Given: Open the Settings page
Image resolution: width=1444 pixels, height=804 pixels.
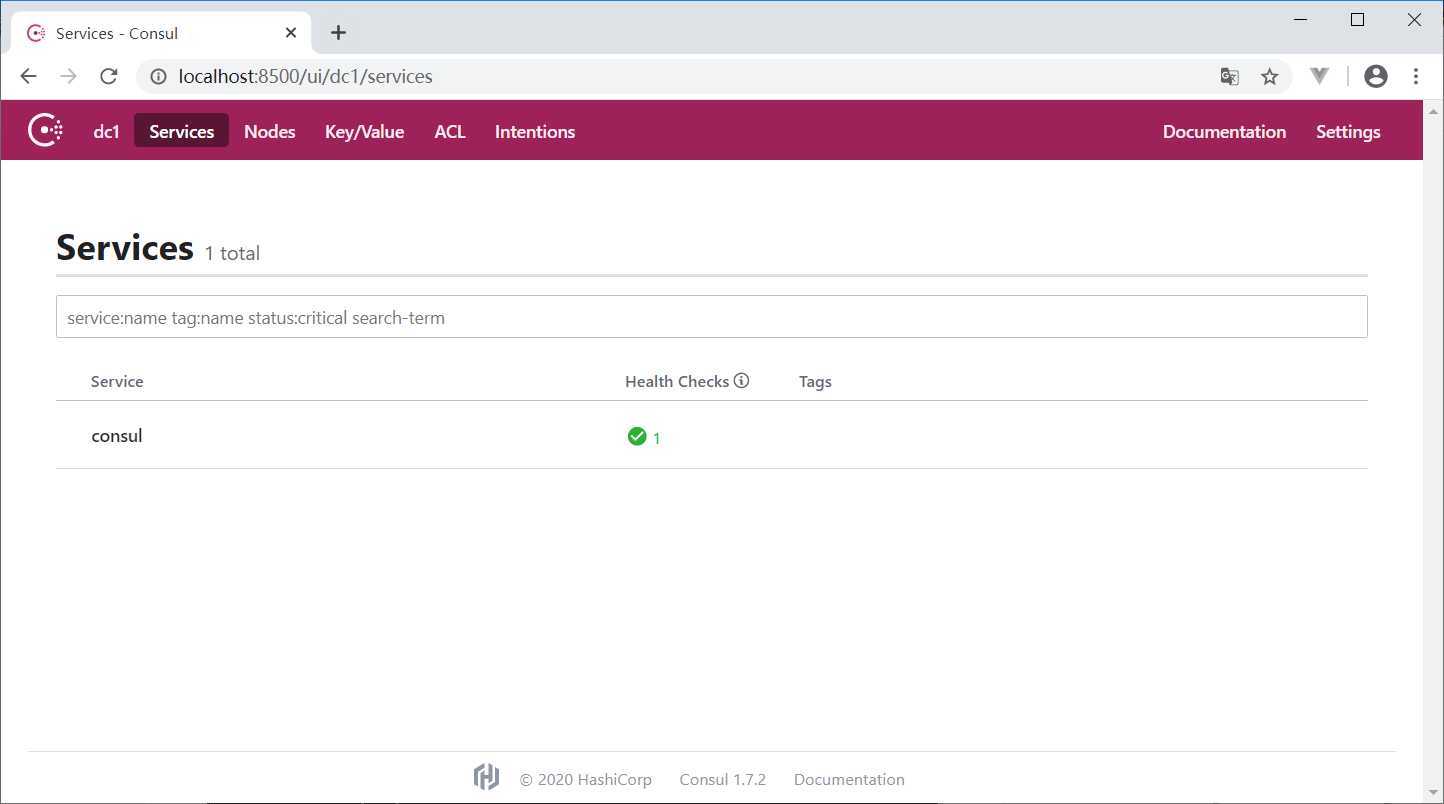Looking at the screenshot, I should click(x=1348, y=132).
